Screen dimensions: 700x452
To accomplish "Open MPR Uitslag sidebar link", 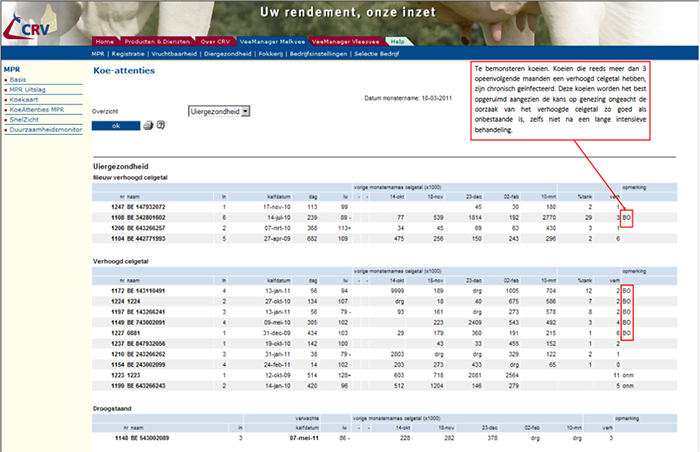I will pyautogui.click(x=29, y=88).
